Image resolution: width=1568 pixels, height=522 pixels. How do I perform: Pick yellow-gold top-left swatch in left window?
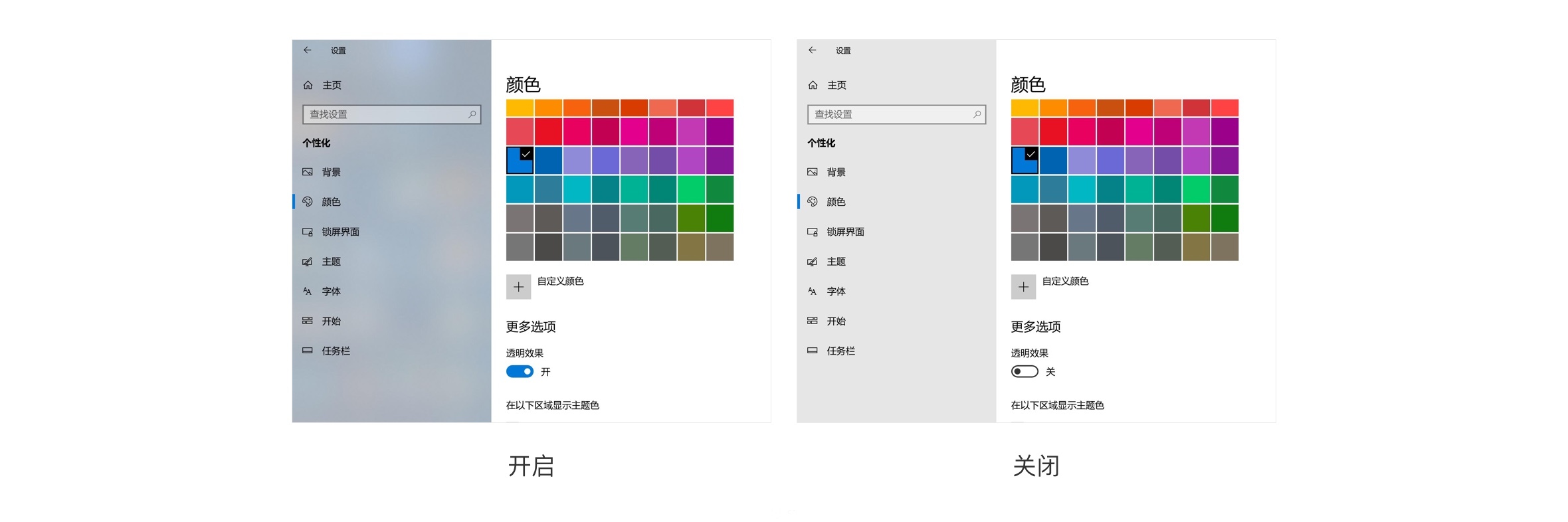(520, 108)
